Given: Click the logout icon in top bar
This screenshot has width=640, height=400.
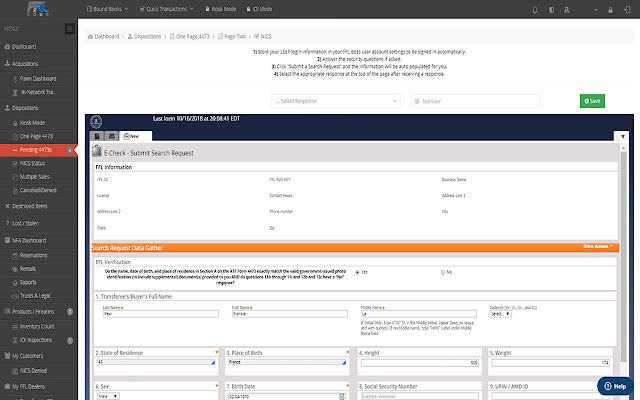Looking at the screenshot, I should pos(627,9).
